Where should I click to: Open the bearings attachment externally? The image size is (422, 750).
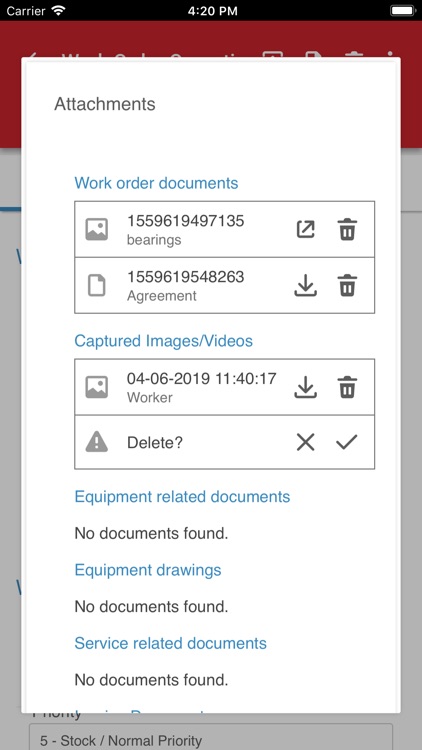coord(305,230)
